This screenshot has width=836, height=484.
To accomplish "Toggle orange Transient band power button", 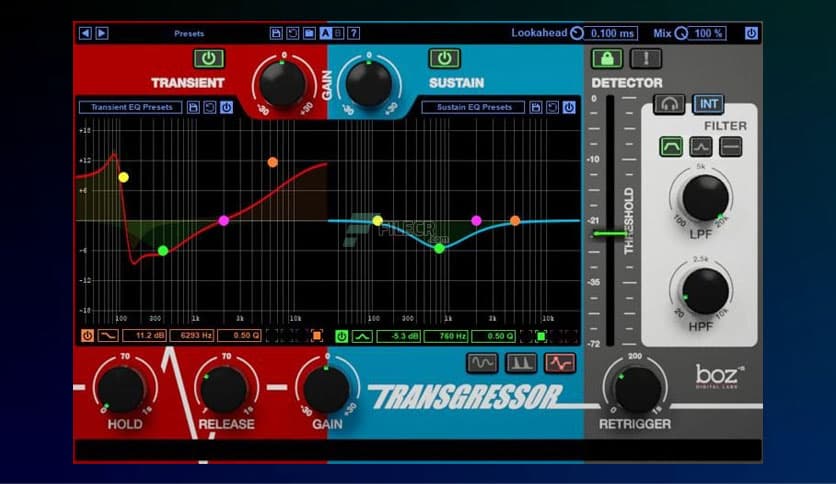I will pos(87,336).
